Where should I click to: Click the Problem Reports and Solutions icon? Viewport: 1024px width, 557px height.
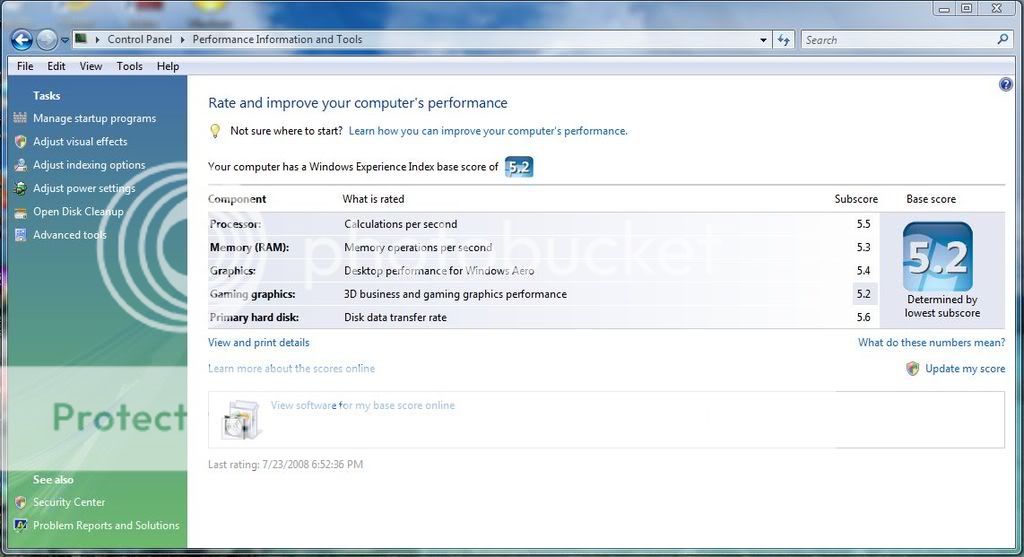point(20,526)
